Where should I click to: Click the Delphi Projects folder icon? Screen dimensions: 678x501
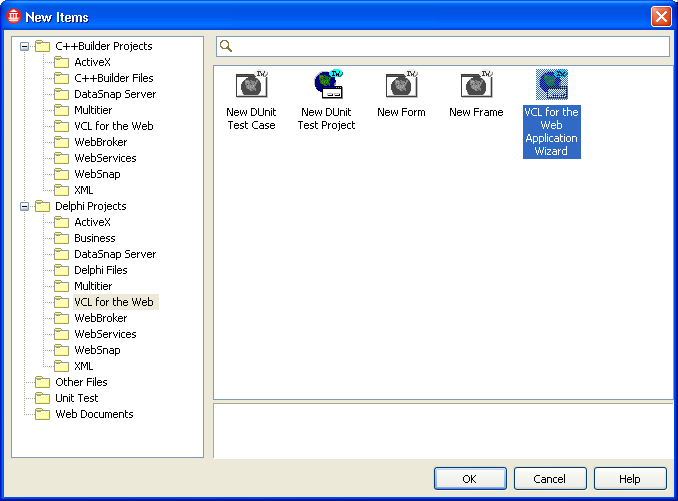point(42,206)
